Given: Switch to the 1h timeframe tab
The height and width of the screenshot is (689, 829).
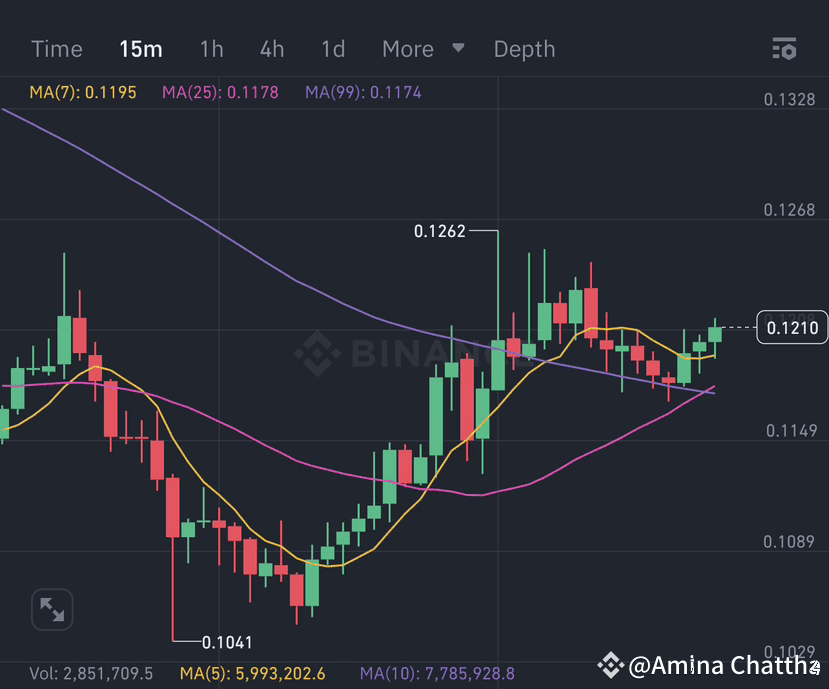Looking at the screenshot, I should [211, 48].
